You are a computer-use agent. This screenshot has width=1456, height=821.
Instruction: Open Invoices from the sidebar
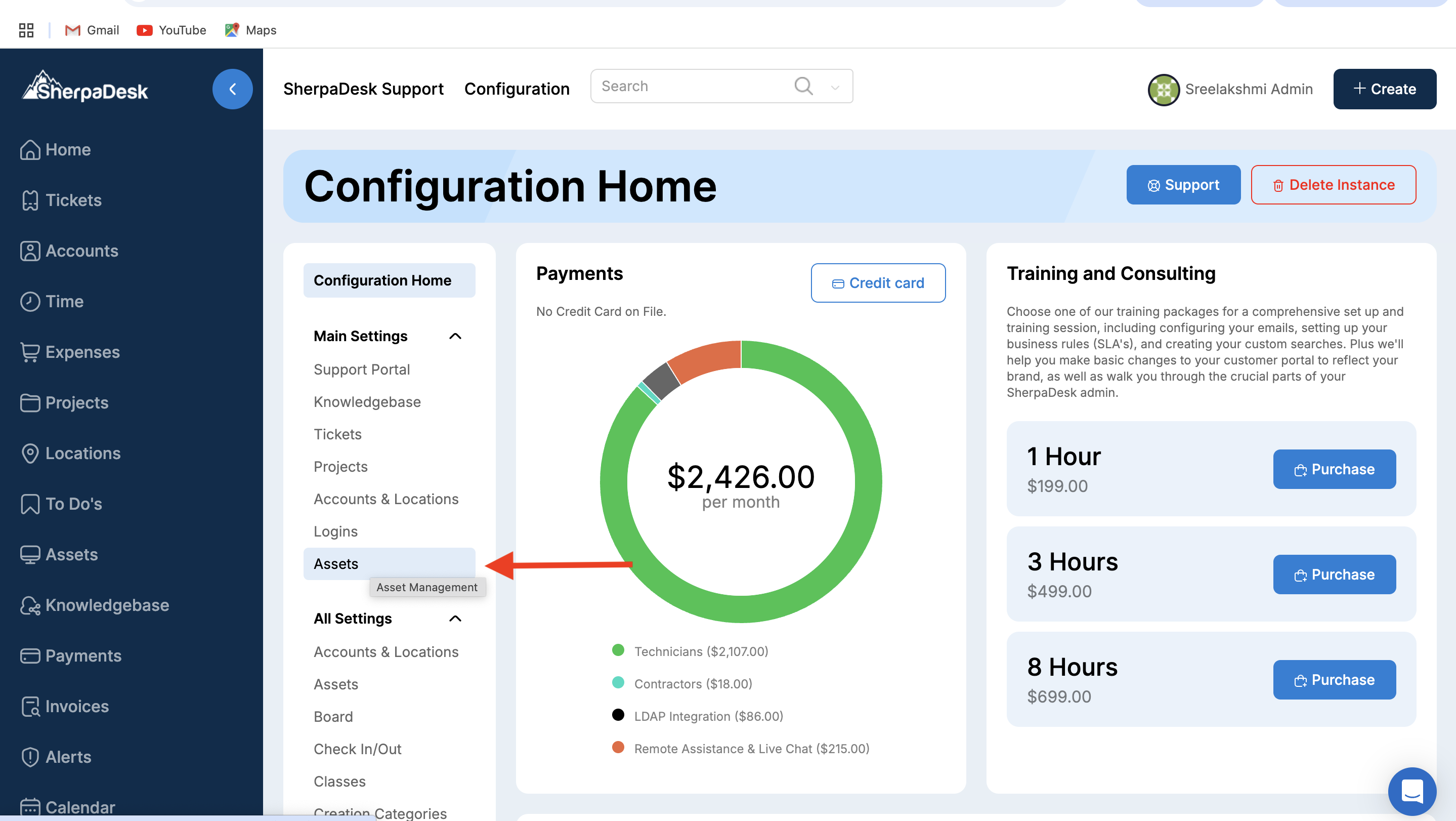(76, 706)
